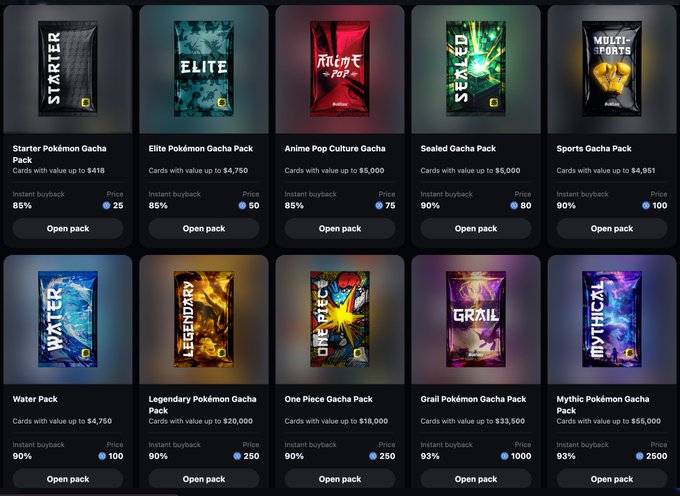680x496 pixels.
Task: Click the Water Pack title
Action: (x=35, y=399)
